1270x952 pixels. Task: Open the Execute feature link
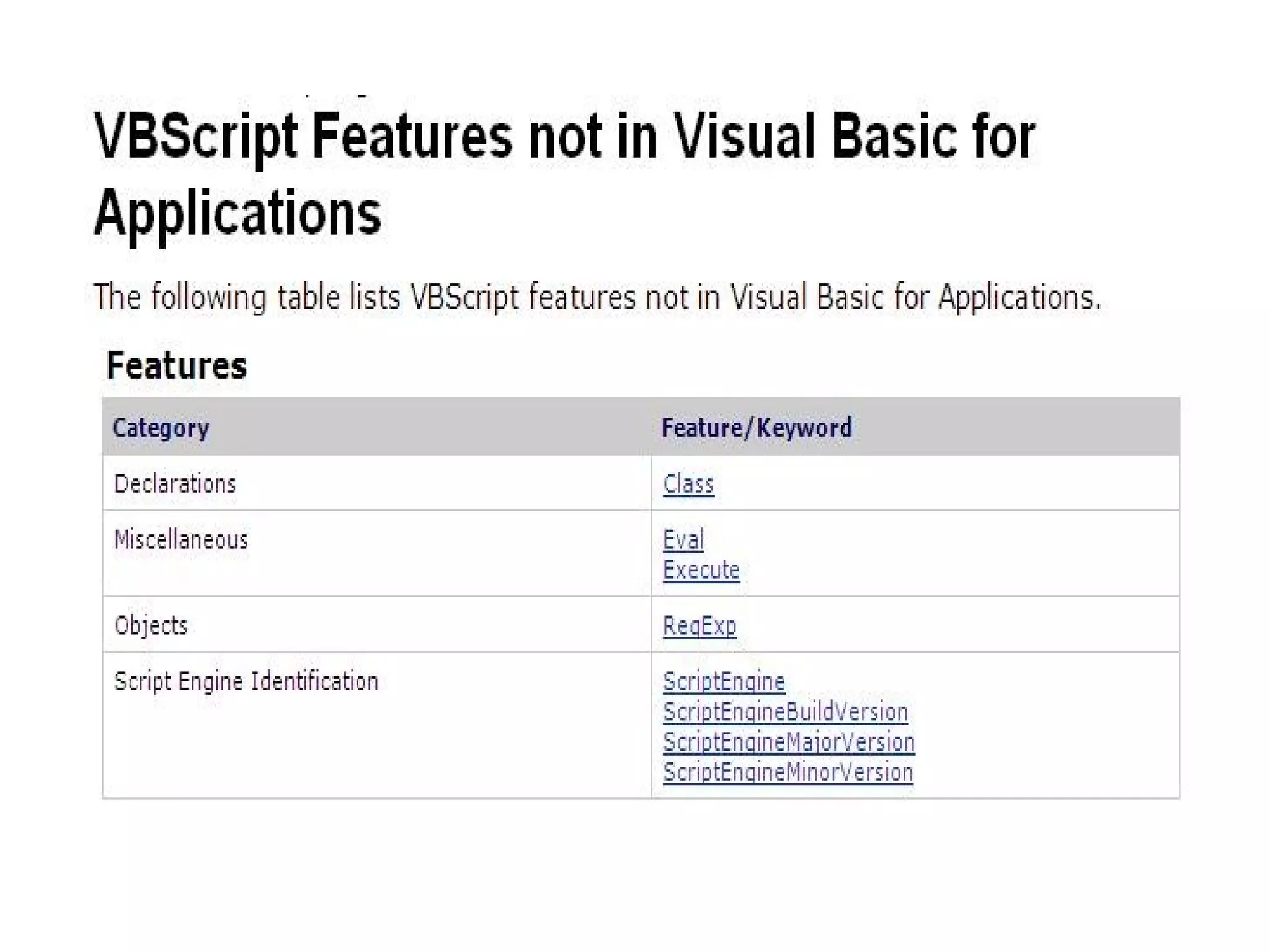(701, 570)
